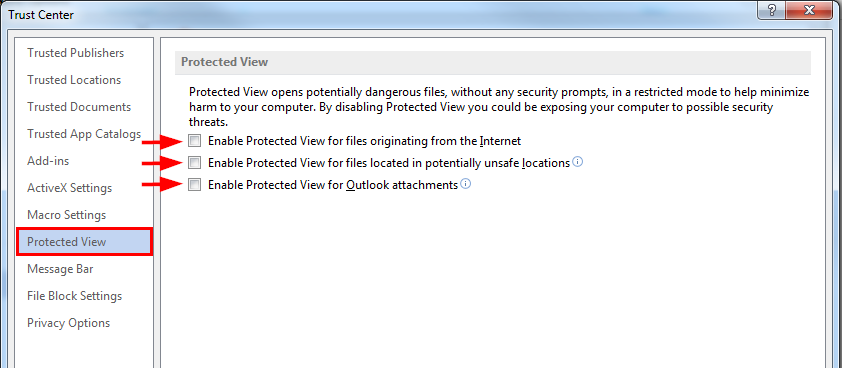Click info icon beside unsafe locations option

(x=578, y=162)
